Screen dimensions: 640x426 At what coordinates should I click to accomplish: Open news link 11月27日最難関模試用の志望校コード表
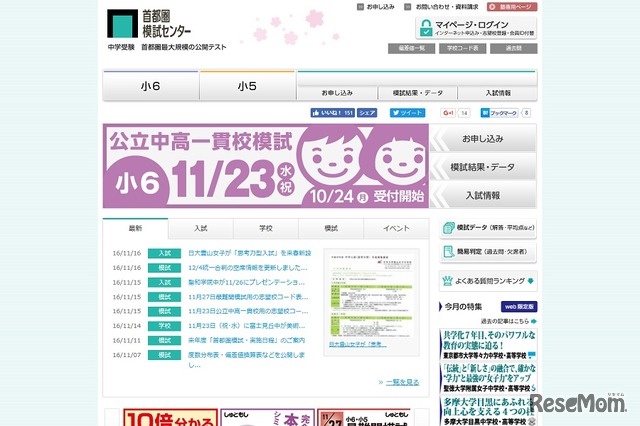click(248, 297)
